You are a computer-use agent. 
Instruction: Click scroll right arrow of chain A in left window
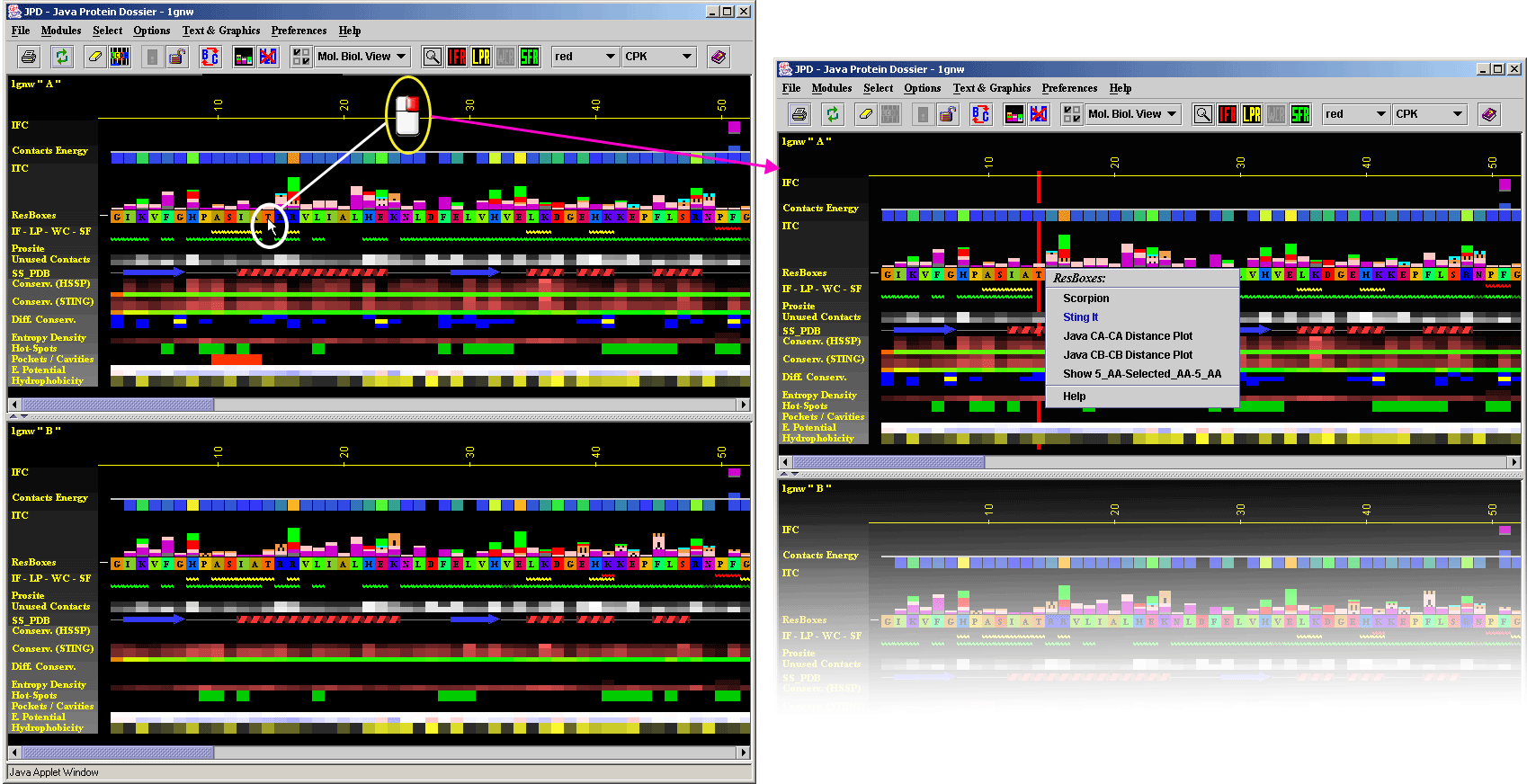744,405
